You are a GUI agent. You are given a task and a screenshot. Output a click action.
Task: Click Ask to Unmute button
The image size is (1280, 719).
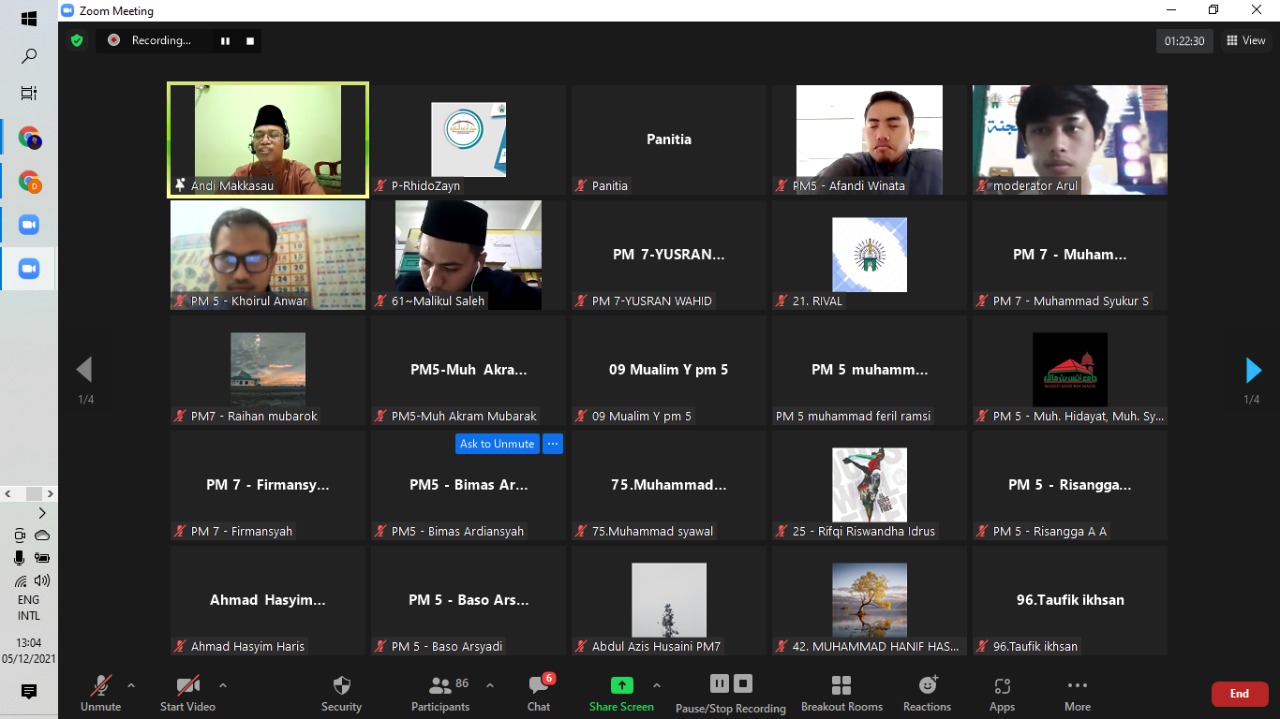pyautogui.click(x=497, y=444)
